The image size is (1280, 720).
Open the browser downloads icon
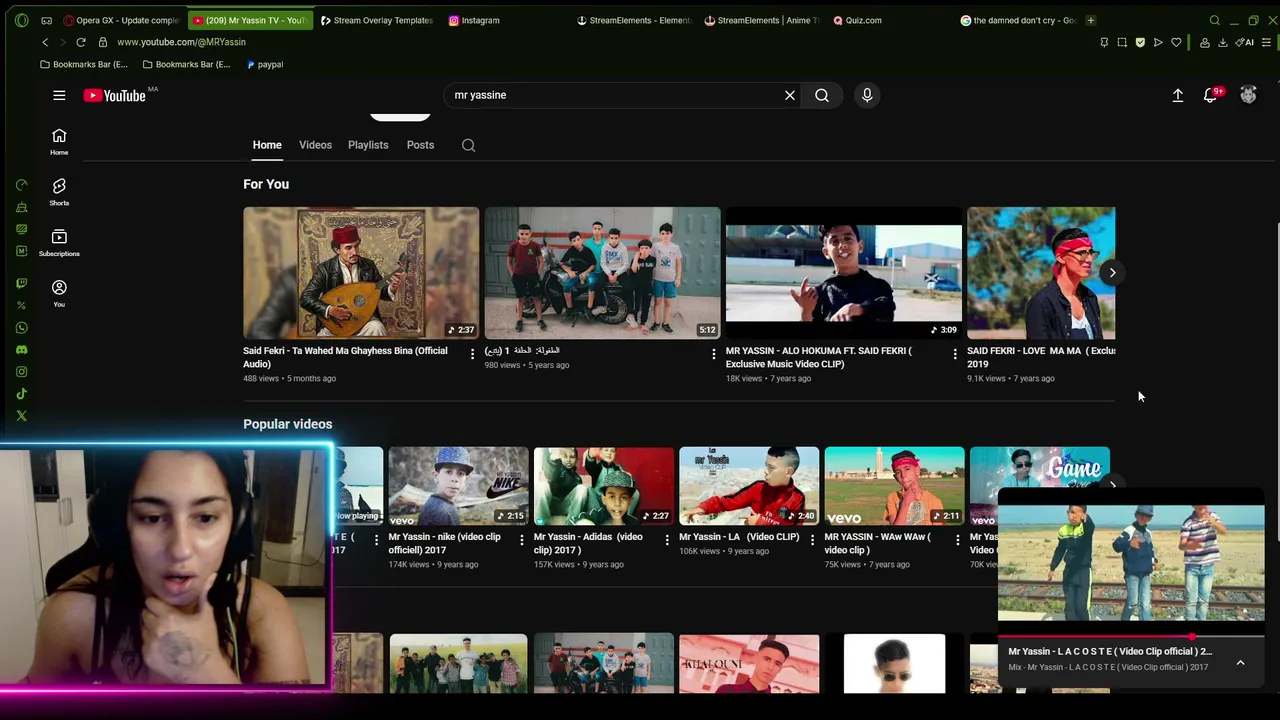pos(1222,42)
